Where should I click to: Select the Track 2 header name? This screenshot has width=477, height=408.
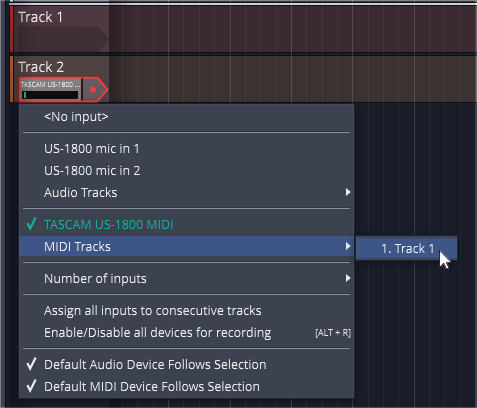pyautogui.click(x=41, y=67)
